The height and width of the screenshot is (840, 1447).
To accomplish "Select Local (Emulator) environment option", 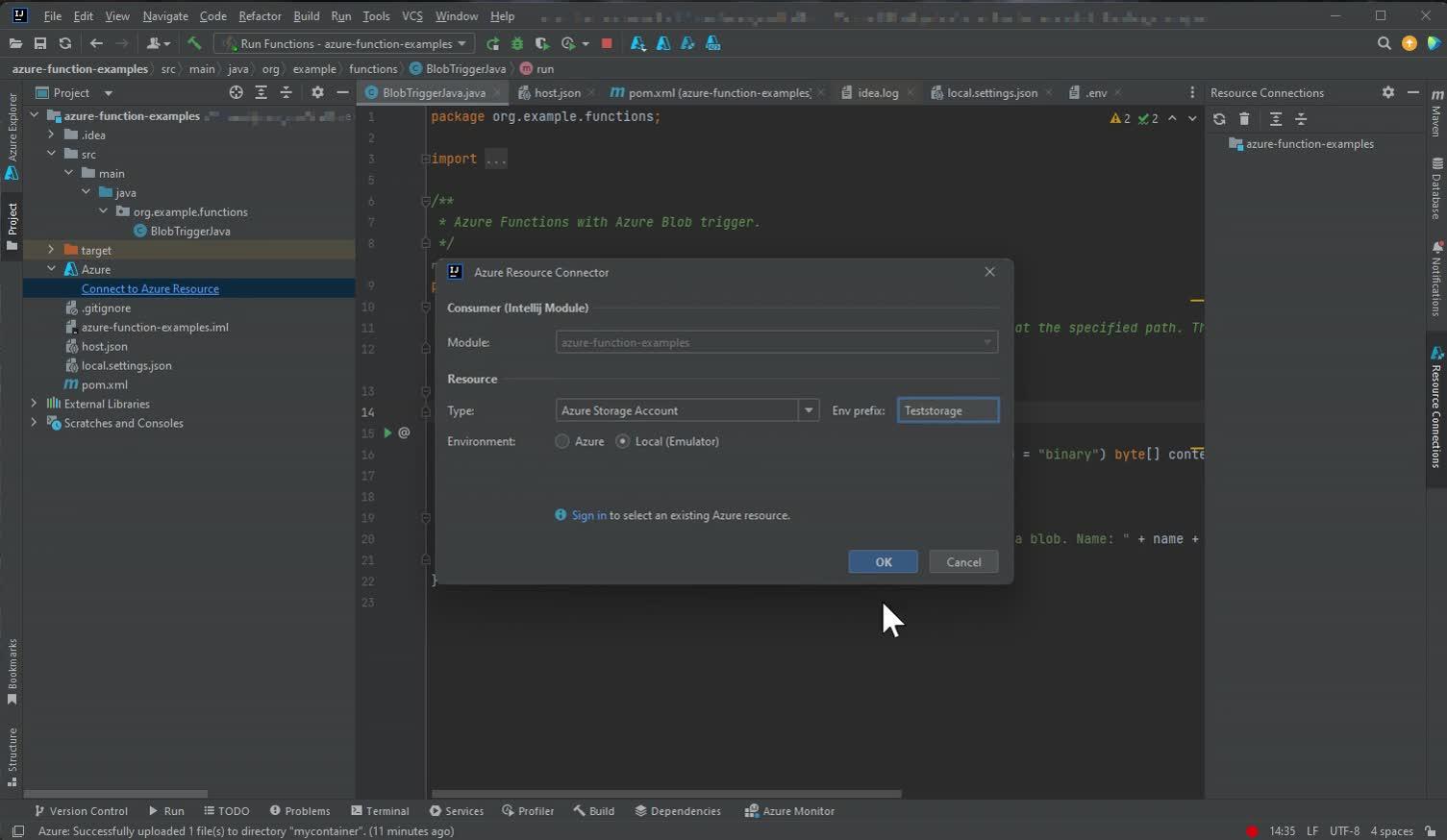I will (x=622, y=441).
